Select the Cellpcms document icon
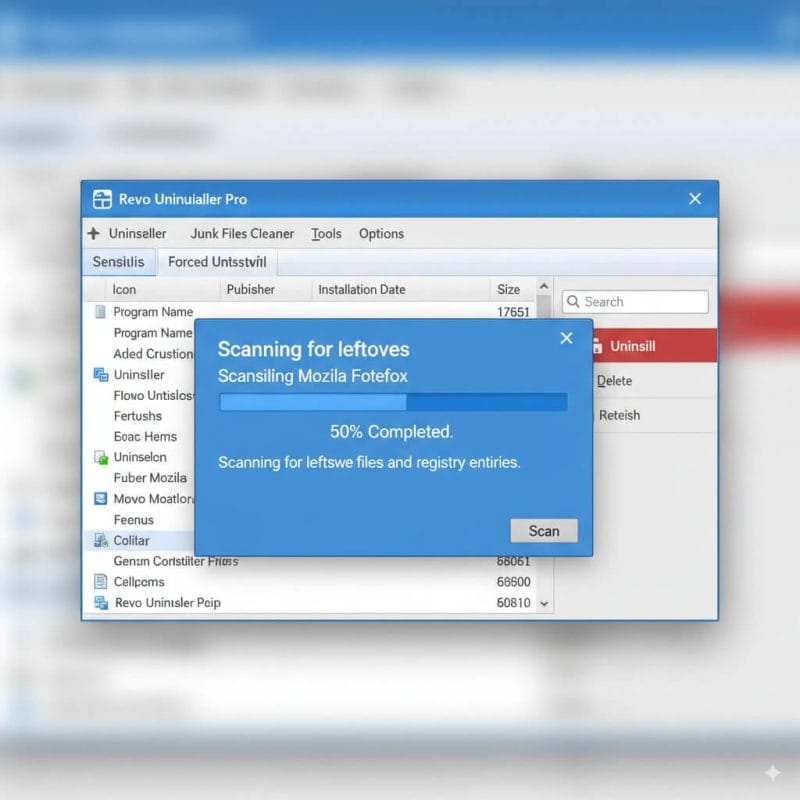800x800 pixels. pos(104,581)
